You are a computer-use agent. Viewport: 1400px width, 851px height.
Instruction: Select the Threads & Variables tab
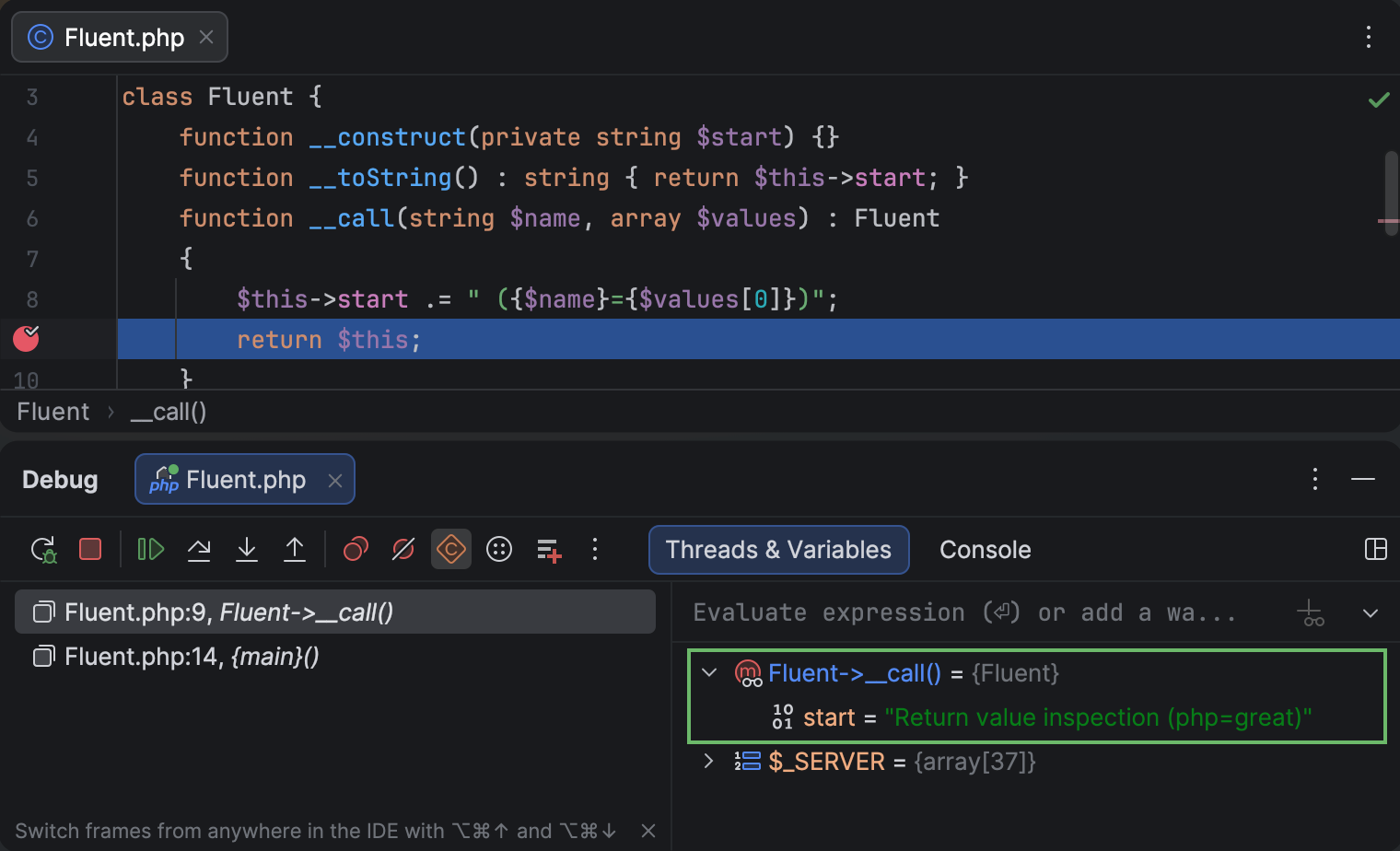tap(778, 549)
